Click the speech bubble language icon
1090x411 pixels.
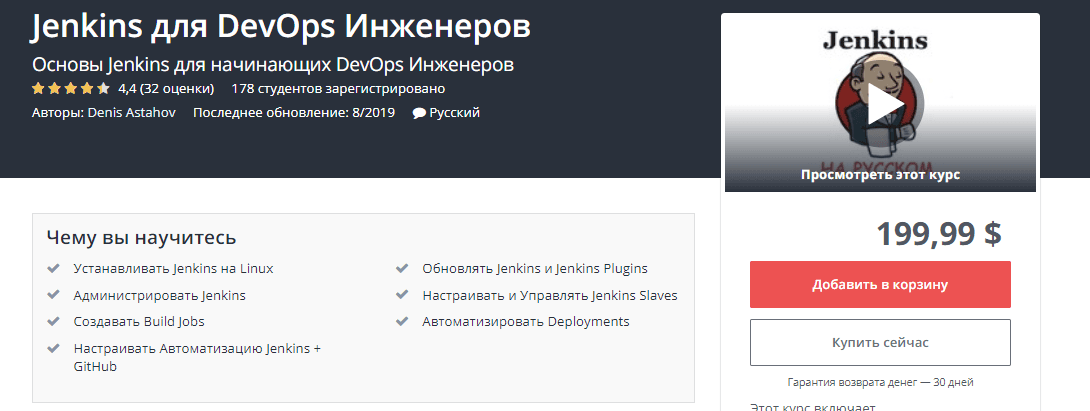pyautogui.click(x=419, y=113)
